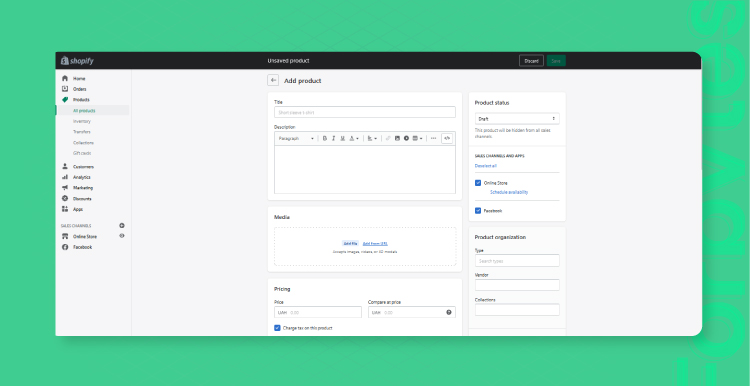Click the Discounts badge icon

(65, 198)
